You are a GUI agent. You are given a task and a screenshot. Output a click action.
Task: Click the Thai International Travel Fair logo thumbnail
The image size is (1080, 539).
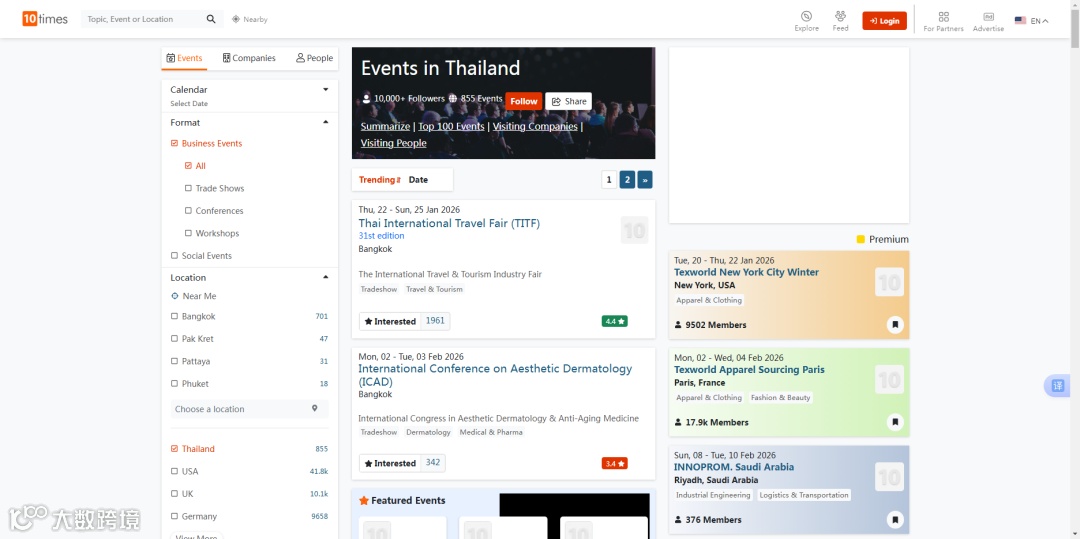pyautogui.click(x=634, y=230)
